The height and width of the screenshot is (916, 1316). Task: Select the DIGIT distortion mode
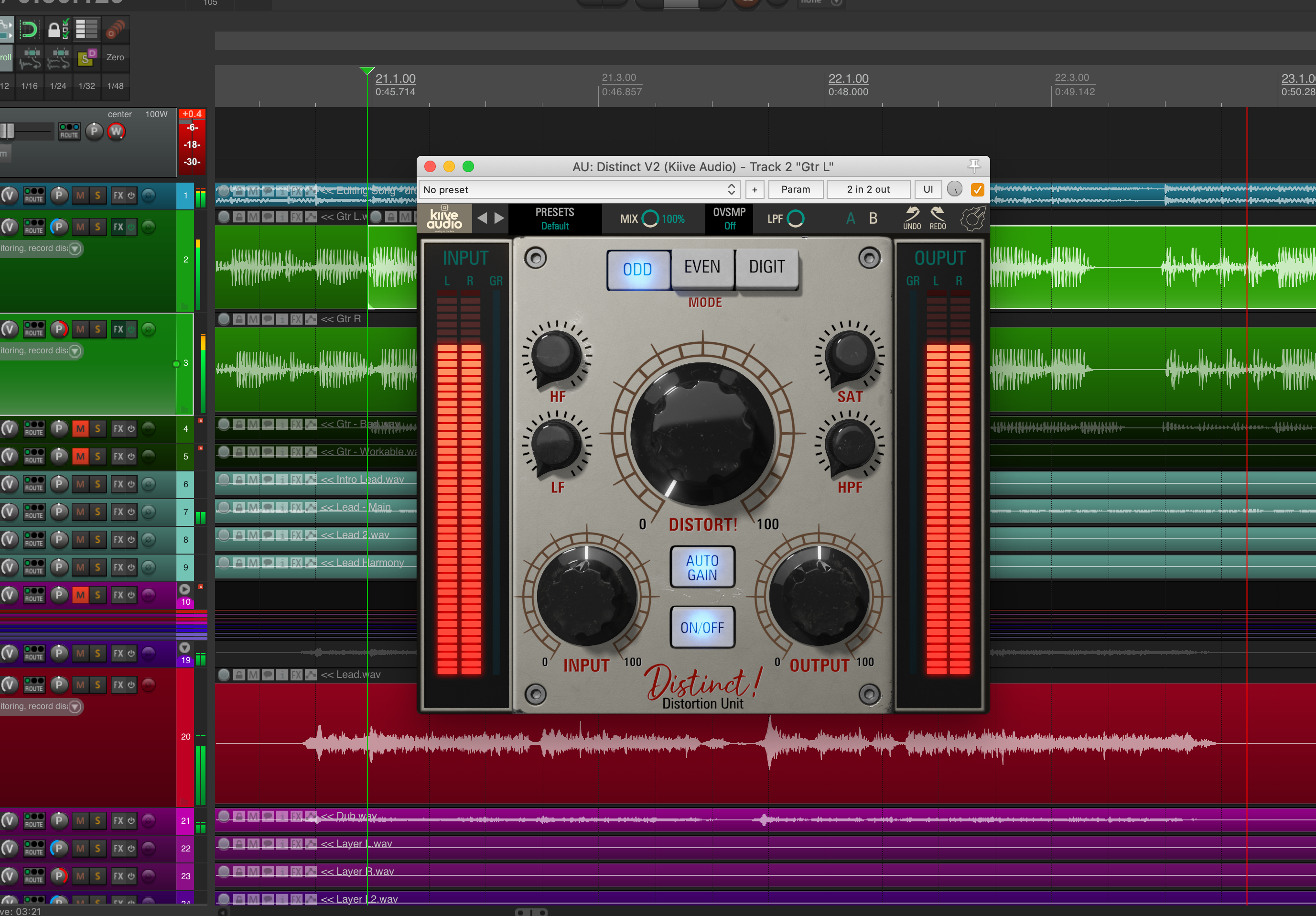coord(766,267)
